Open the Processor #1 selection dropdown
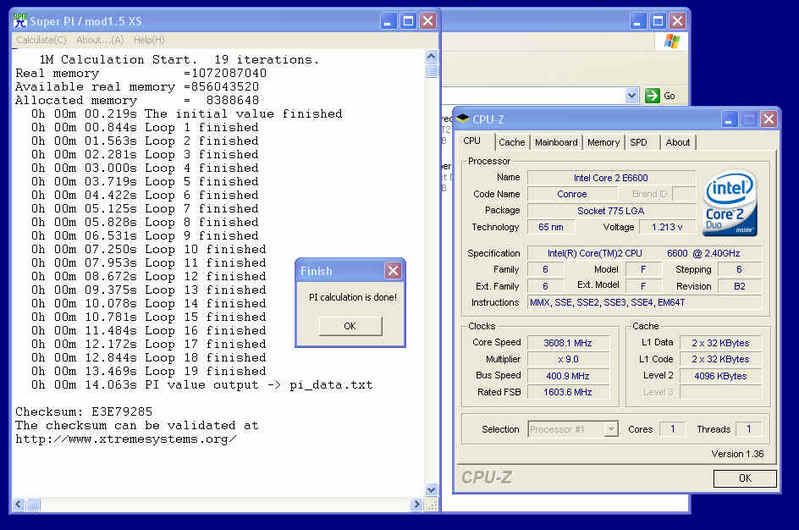799x530 pixels. click(610, 429)
